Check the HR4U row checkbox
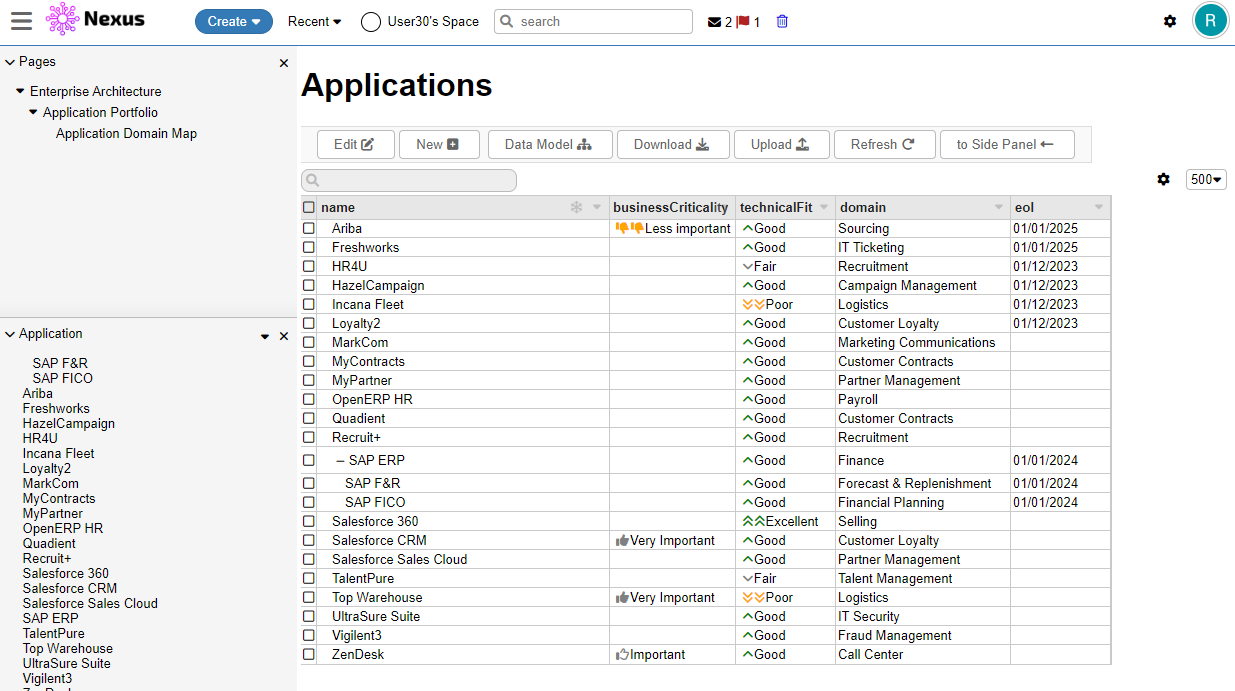This screenshot has height=691, width=1235. 309,267
